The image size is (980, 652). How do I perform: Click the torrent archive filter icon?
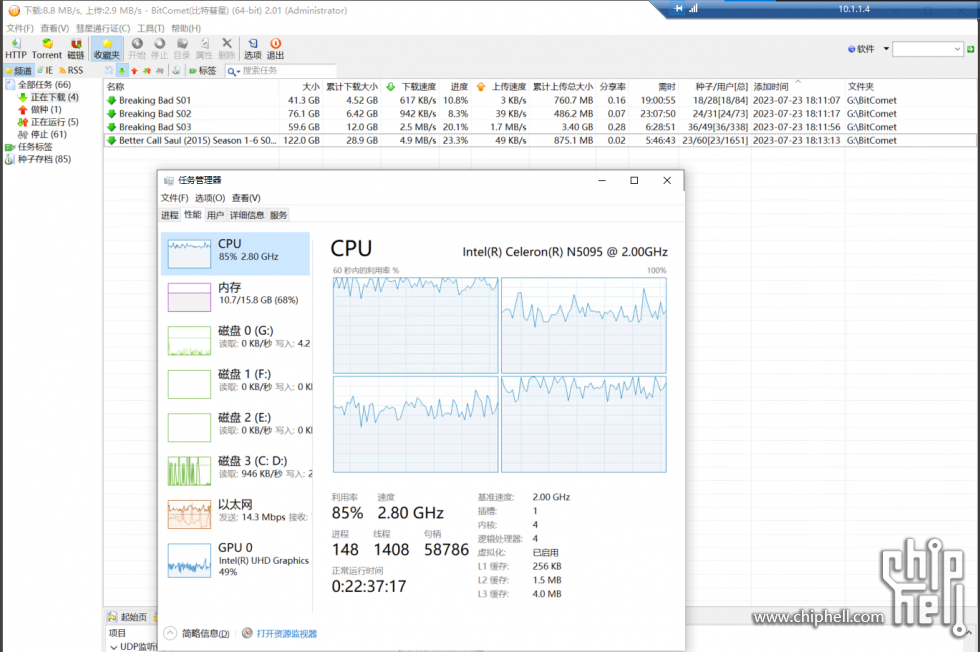click(176, 71)
